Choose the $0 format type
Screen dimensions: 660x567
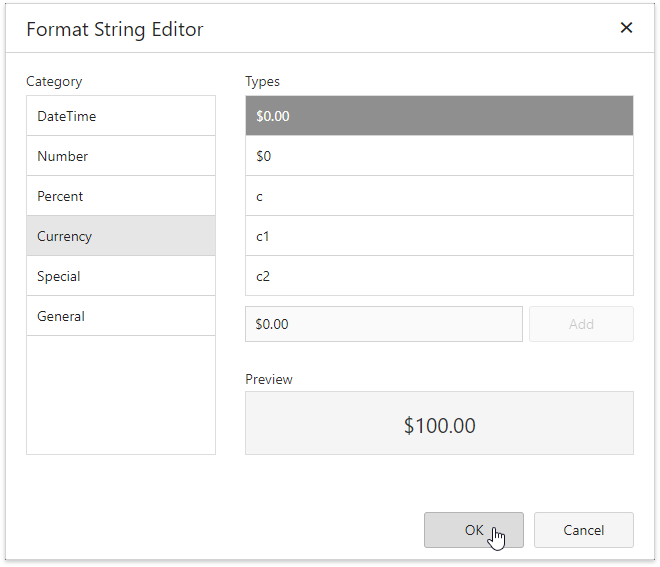pyautogui.click(x=439, y=156)
